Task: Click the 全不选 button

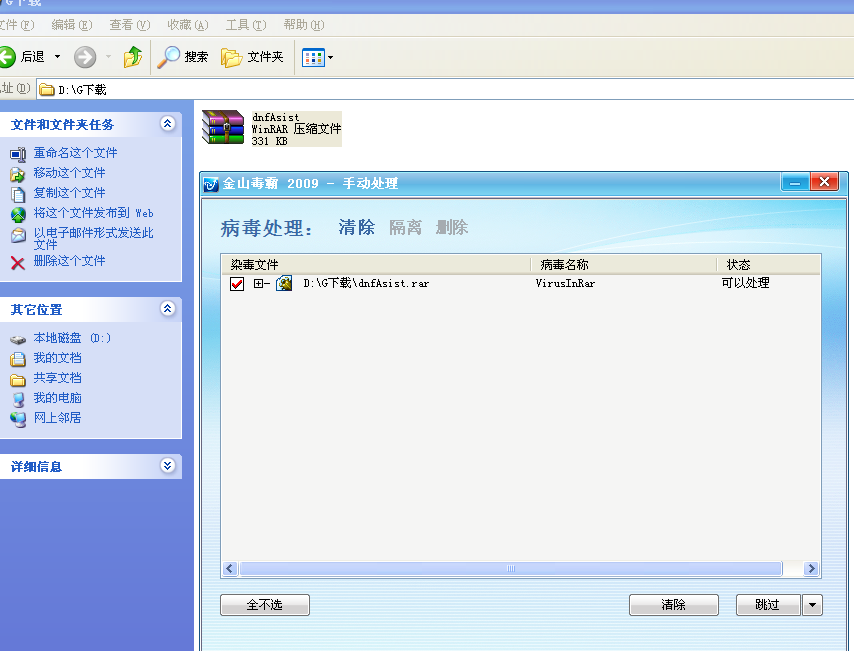Action: pyautogui.click(x=265, y=605)
